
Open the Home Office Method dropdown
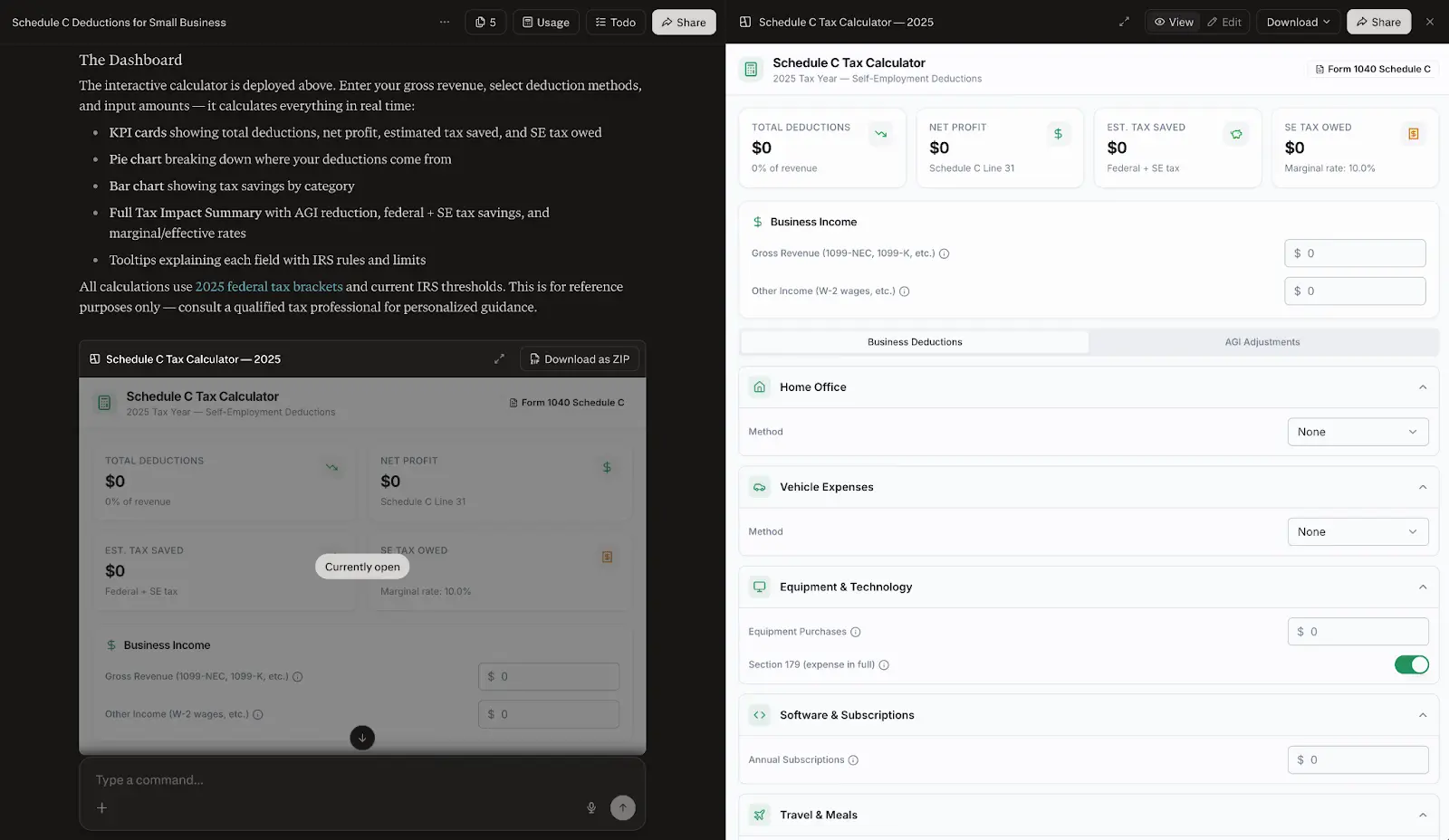(1357, 432)
